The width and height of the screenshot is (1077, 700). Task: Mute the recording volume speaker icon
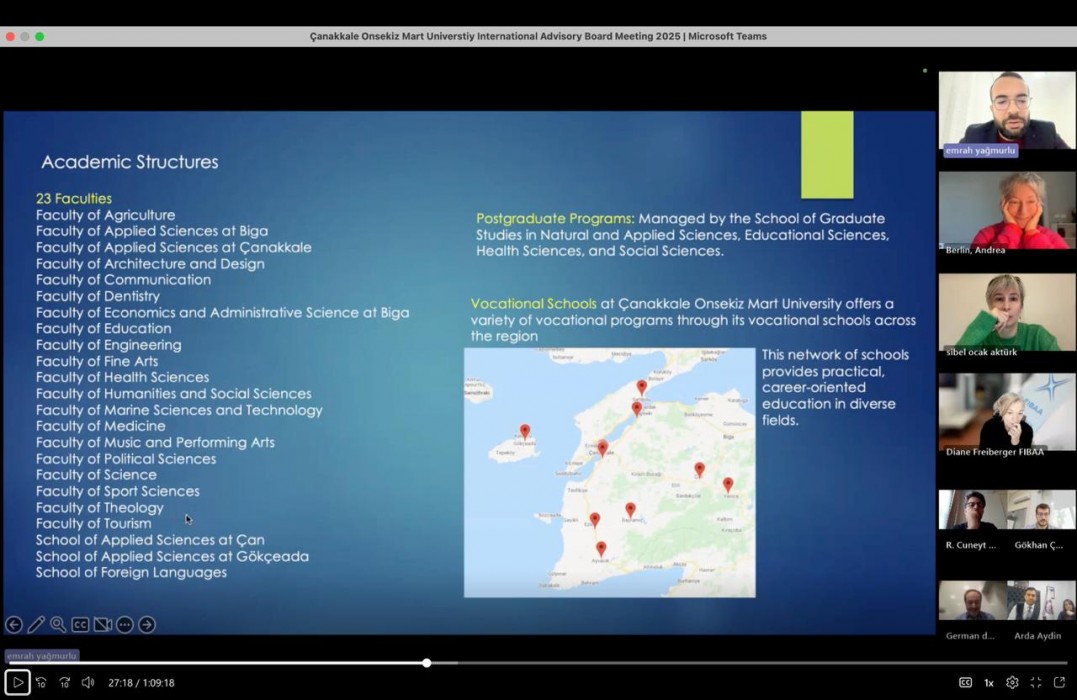(88, 682)
